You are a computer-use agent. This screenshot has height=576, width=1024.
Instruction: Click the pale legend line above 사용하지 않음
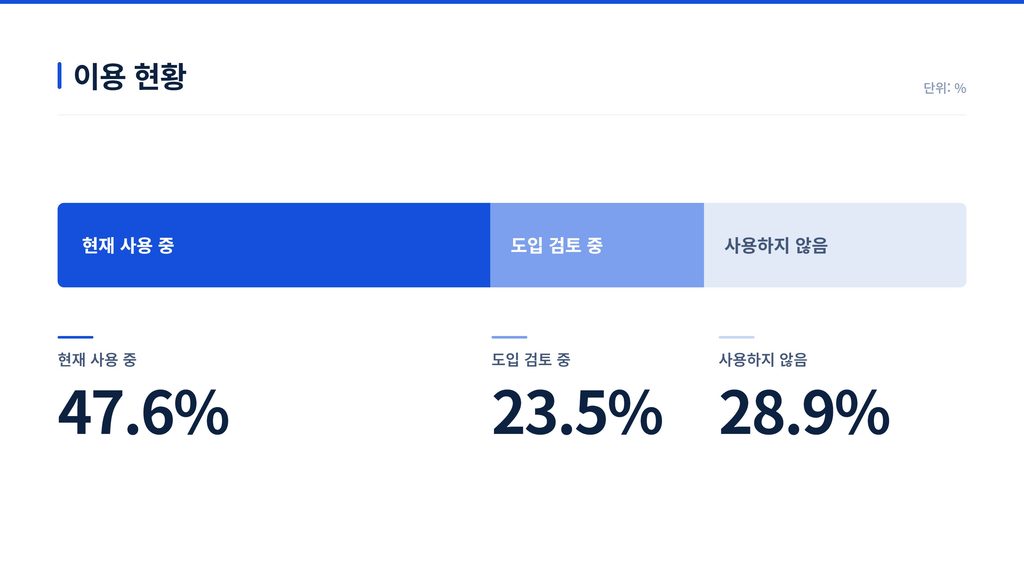(x=737, y=337)
